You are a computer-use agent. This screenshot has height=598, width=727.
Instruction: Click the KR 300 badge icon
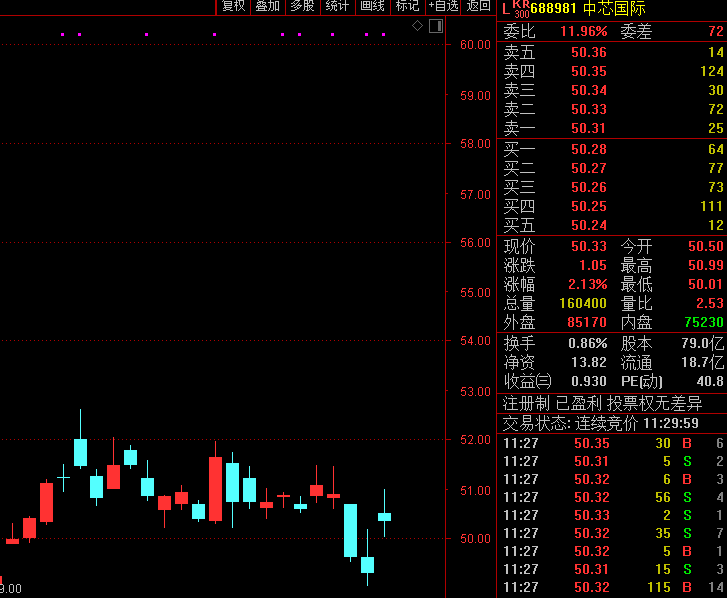pos(521,9)
